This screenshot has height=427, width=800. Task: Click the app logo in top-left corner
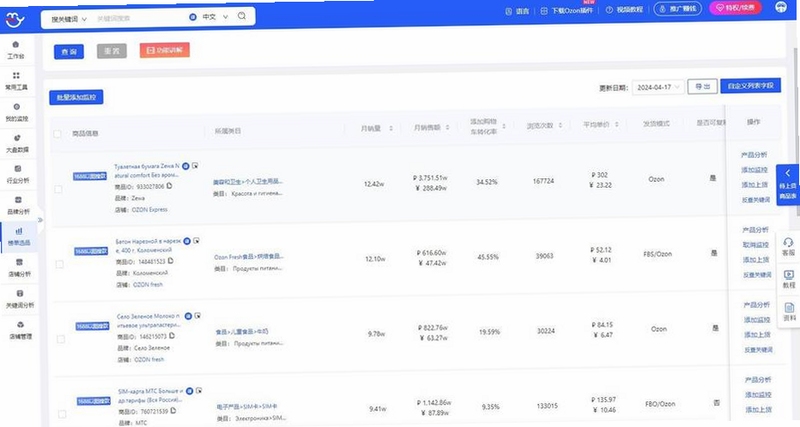(x=15, y=19)
